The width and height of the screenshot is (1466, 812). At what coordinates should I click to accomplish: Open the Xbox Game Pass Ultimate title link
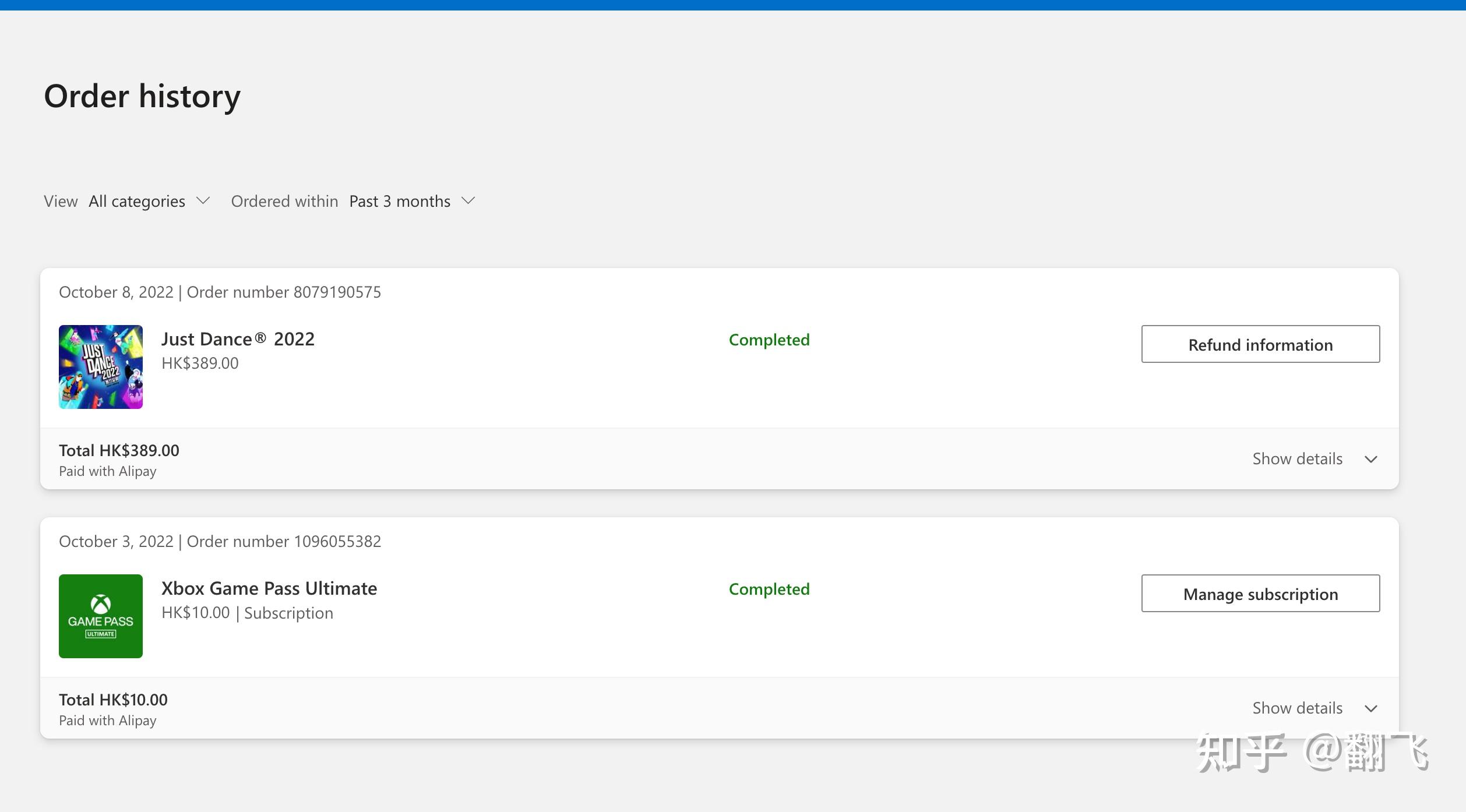point(269,588)
